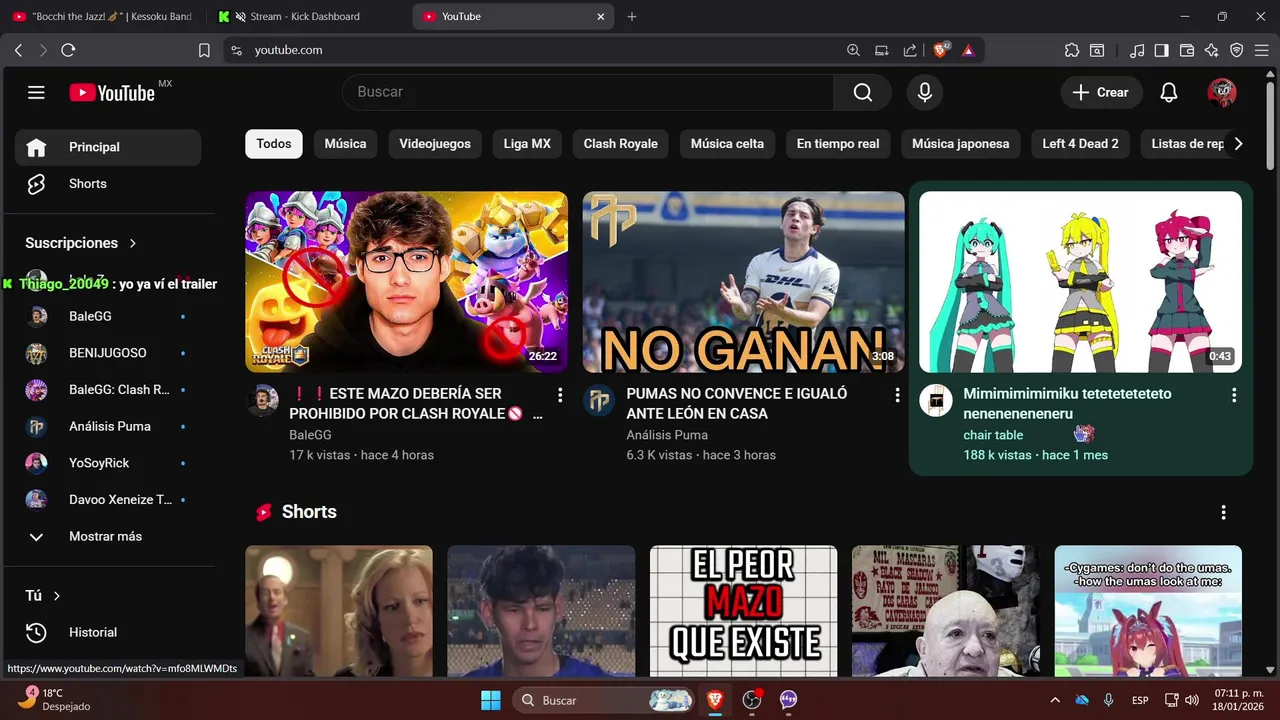
Task: Open Davoo Xeneize subscription
Action: tap(108, 499)
